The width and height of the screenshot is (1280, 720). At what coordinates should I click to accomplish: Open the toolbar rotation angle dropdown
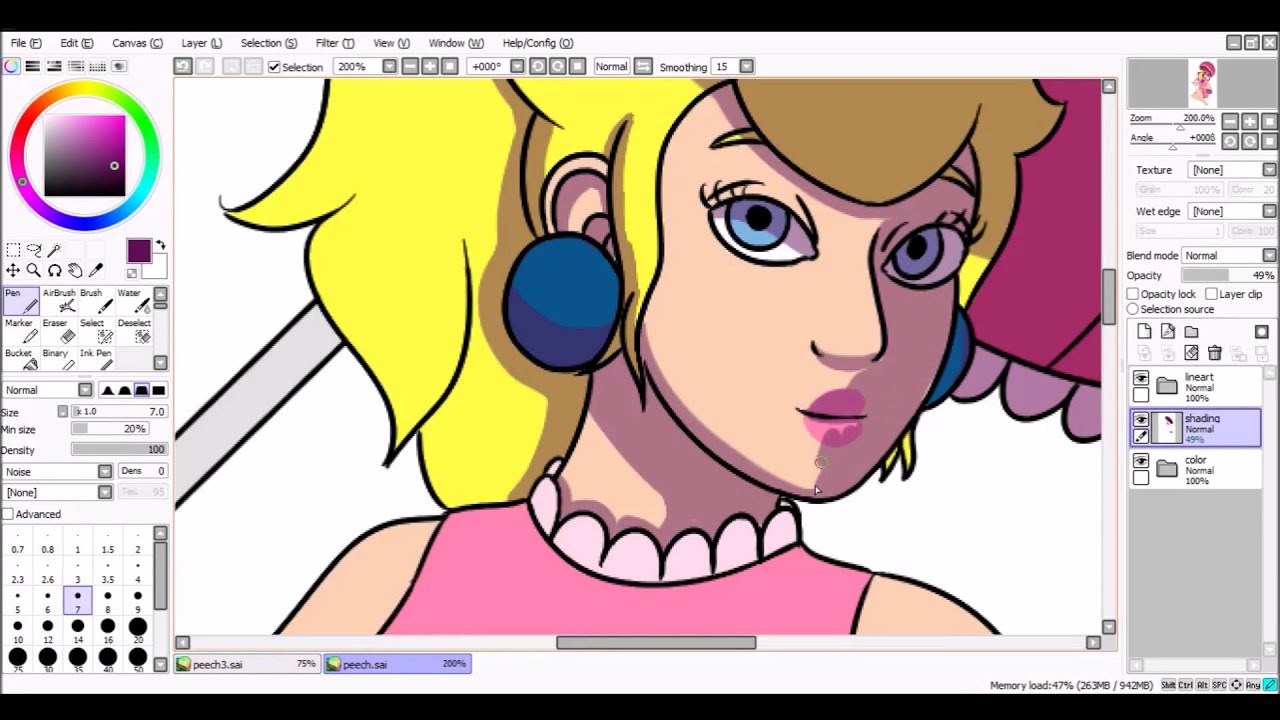coord(517,66)
